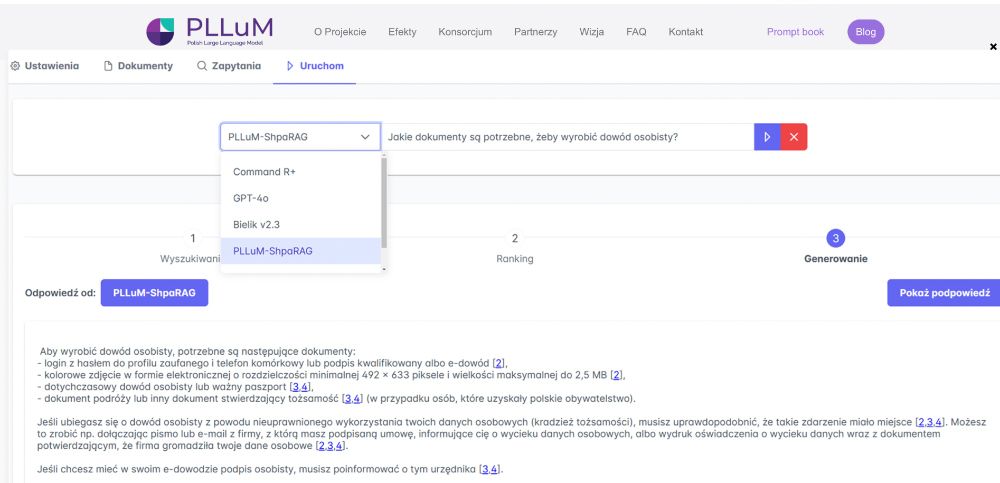This screenshot has width=1000, height=483.
Task: Open the Prompt book link
Action: click(x=795, y=32)
